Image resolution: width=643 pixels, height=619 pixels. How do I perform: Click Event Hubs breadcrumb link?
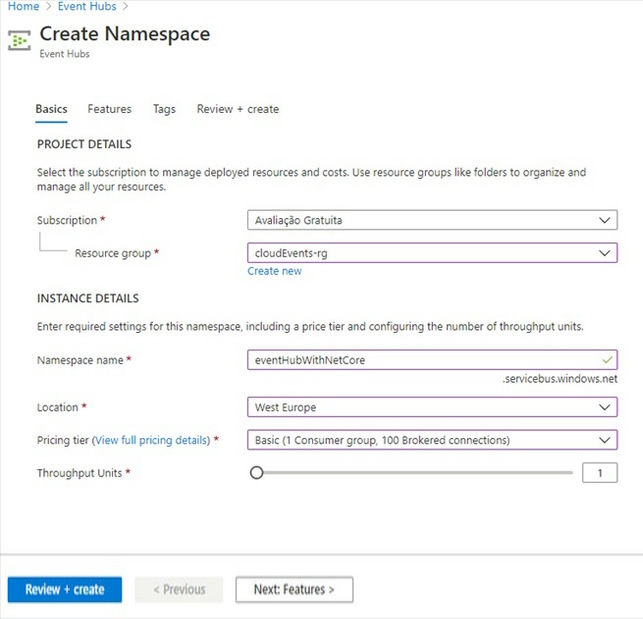tap(89, 6)
